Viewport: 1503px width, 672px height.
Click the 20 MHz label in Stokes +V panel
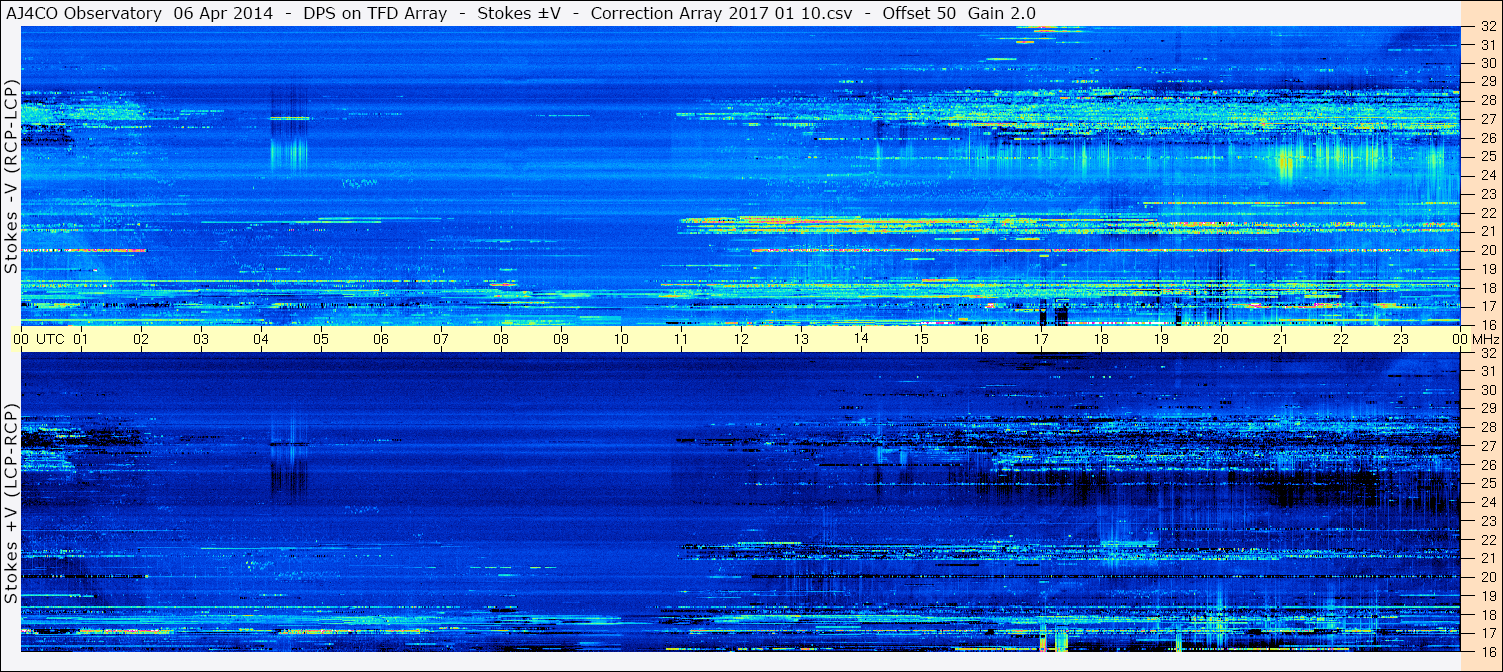pyautogui.click(x=1487, y=577)
